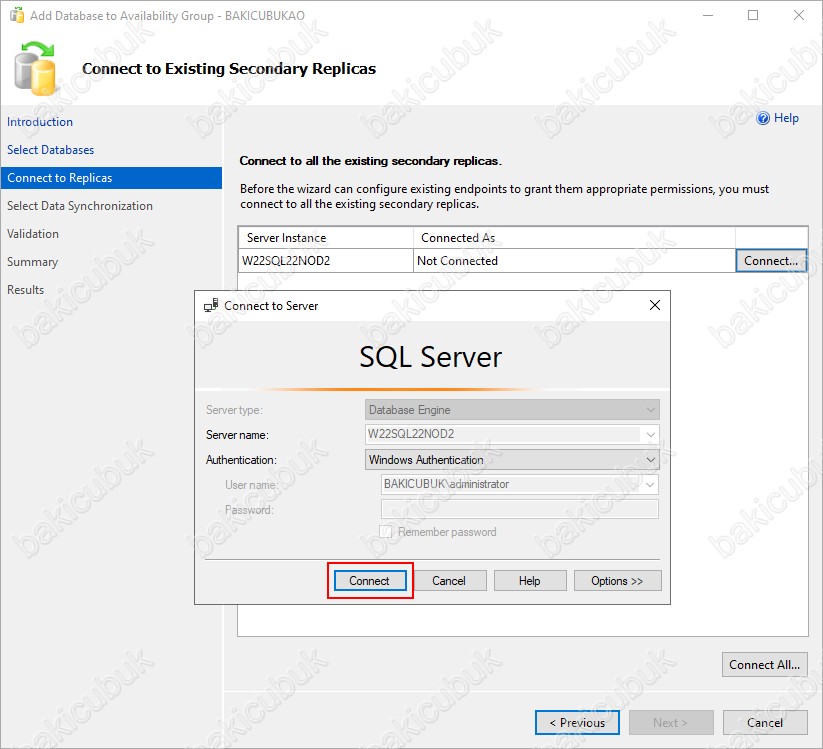Expand the Server name combo box arrow
The width and height of the screenshot is (823, 749).
pyautogui.click(x=650, y=434)
